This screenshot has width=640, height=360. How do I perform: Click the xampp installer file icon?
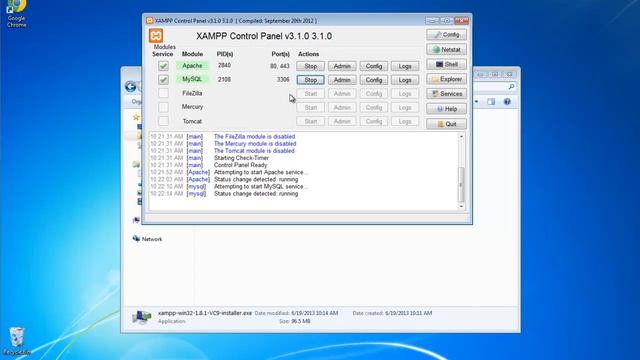point(142,317)
